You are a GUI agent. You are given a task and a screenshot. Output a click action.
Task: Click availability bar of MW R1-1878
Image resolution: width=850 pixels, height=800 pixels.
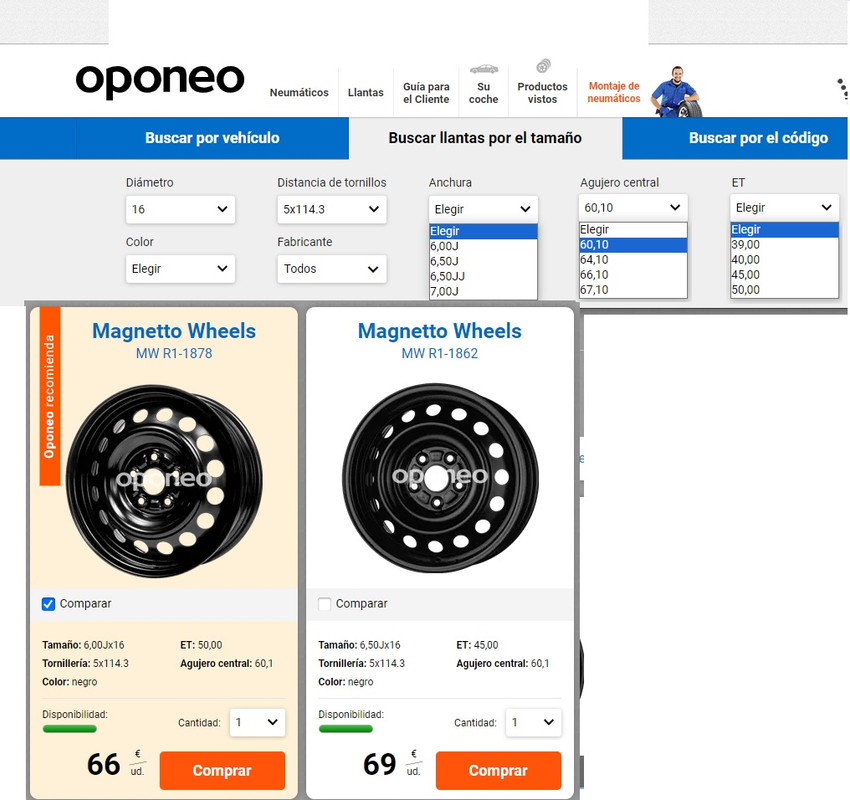pos(69,728)
